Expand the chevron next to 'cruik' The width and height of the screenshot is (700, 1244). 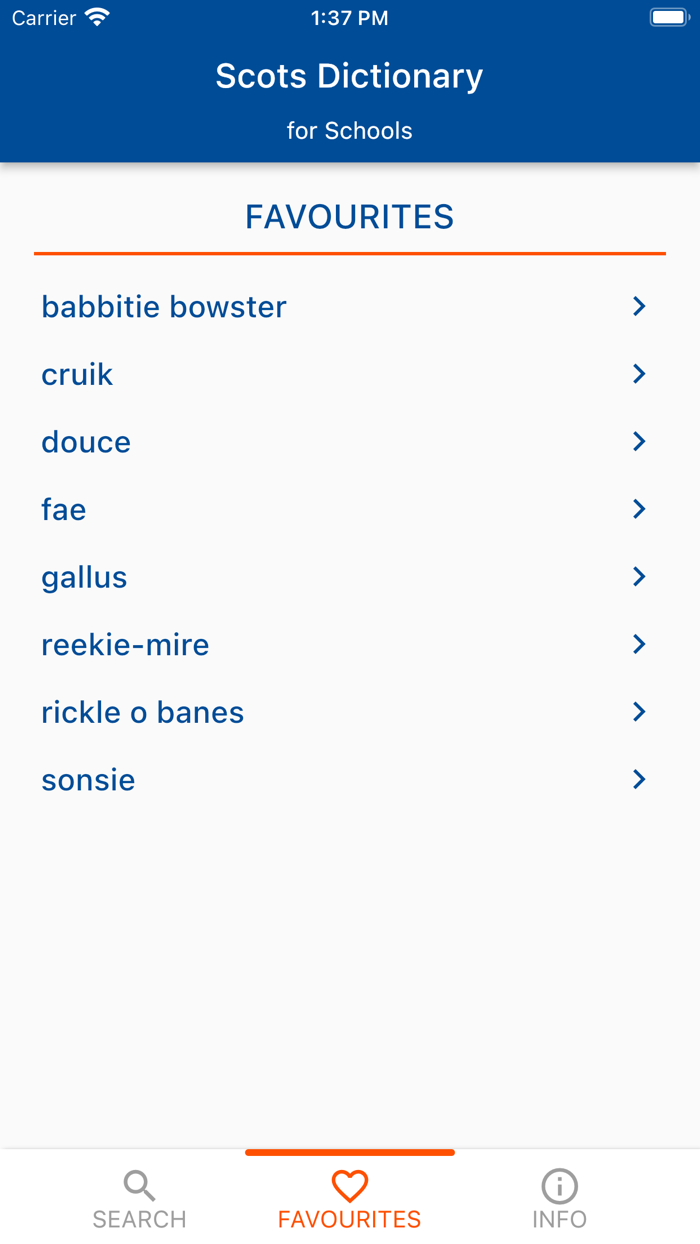pyautogui.click(x=639, y=373)
